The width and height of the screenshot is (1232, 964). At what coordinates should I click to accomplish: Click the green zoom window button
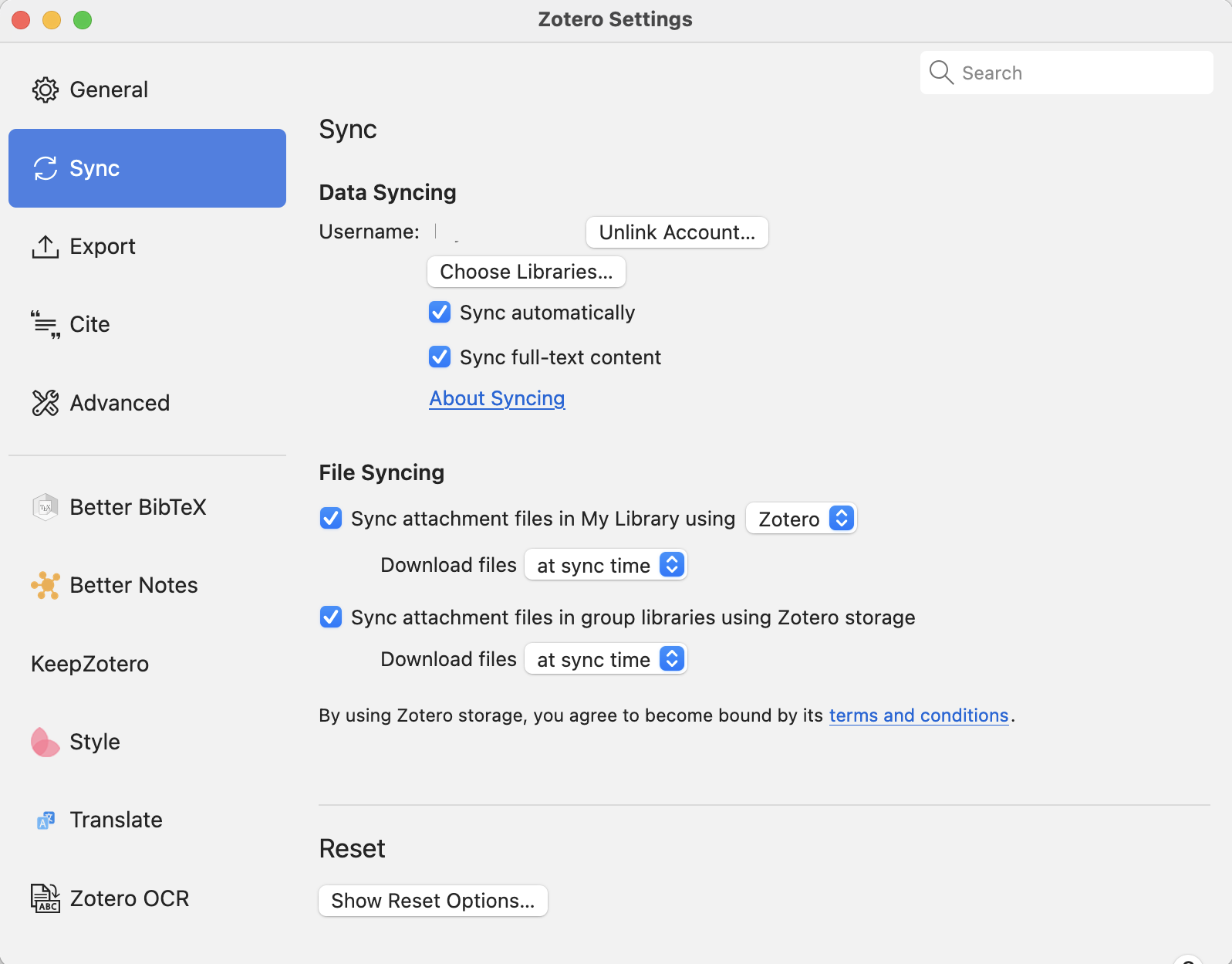pyautogui.click(x=83, y=20)
